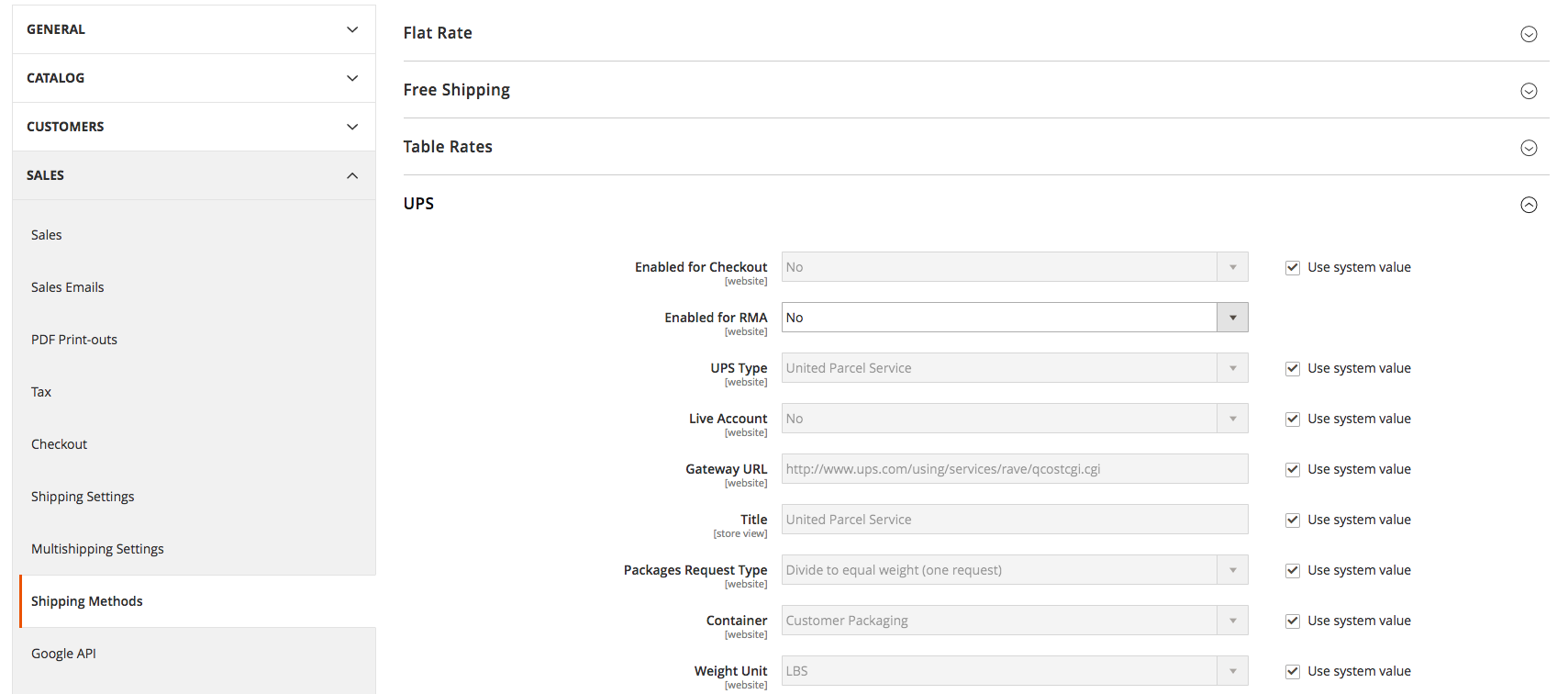Click the Gateway URL label
The image size is (1568, 694).
click(x=727, y=469)
